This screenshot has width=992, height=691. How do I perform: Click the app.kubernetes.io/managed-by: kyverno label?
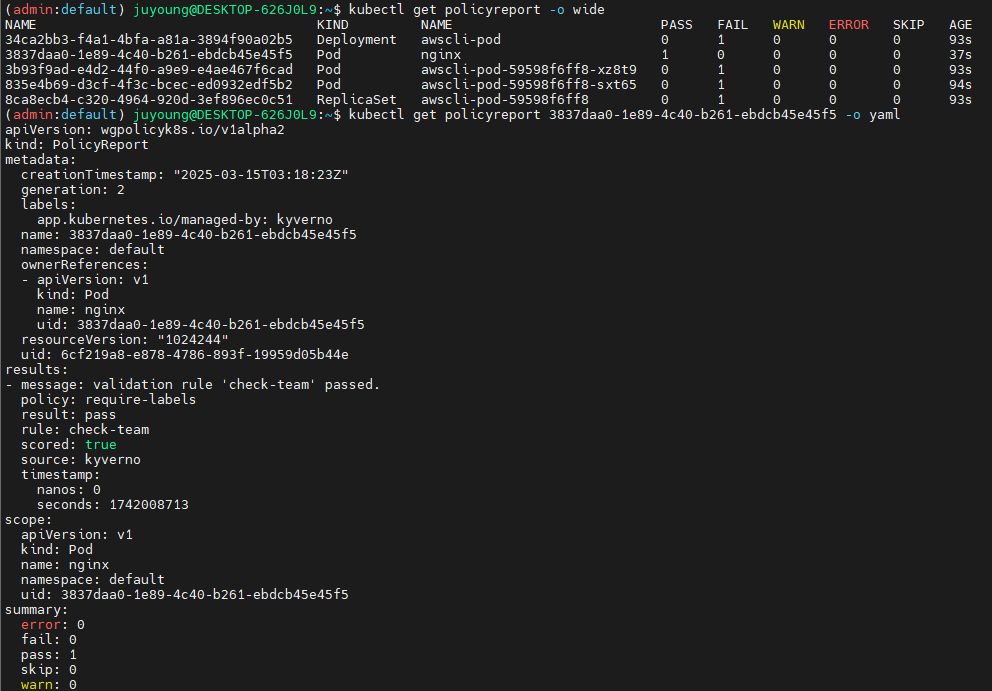point(185,220)
